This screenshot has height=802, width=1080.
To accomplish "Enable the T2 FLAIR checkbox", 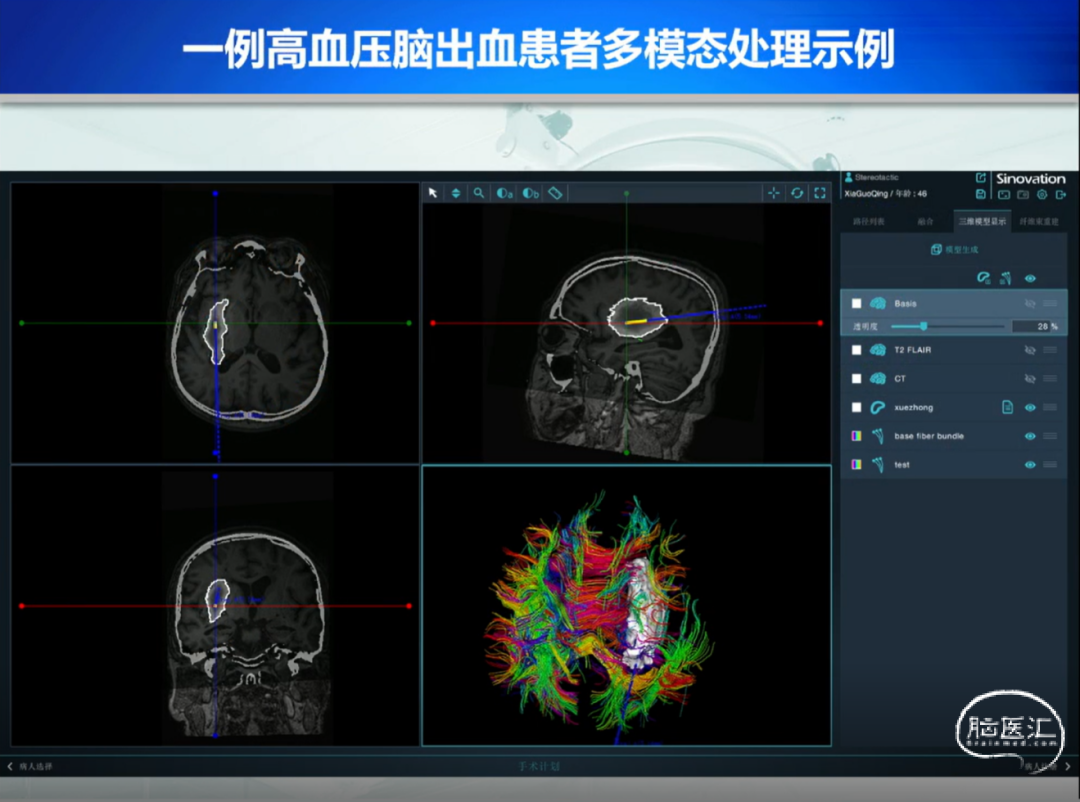I will pos(856,350).
